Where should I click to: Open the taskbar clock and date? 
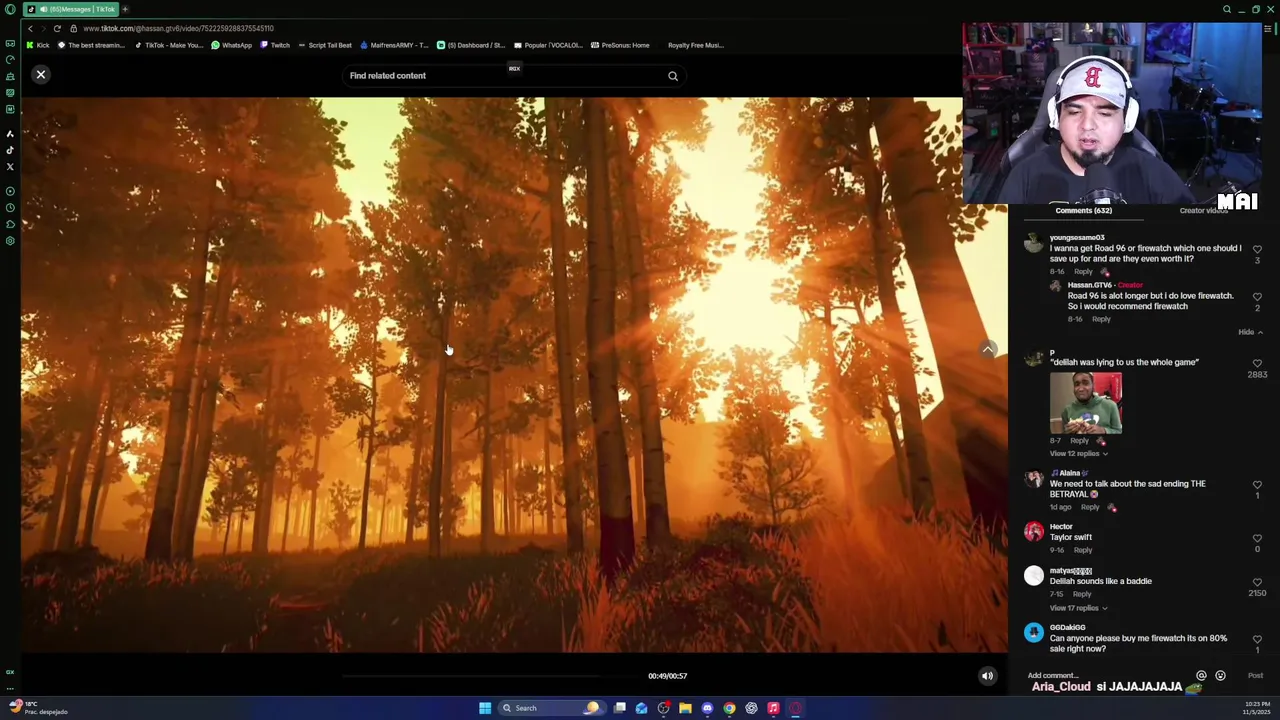point(1255,708)
